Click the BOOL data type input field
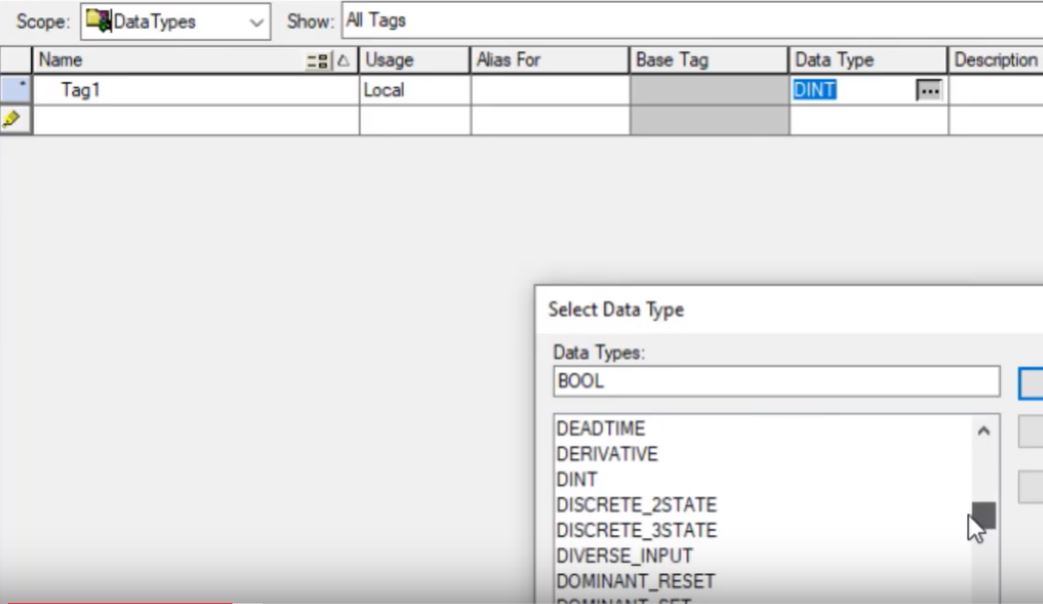The height and width of the screenshot is (604, 1043). (x=775, y=381)
